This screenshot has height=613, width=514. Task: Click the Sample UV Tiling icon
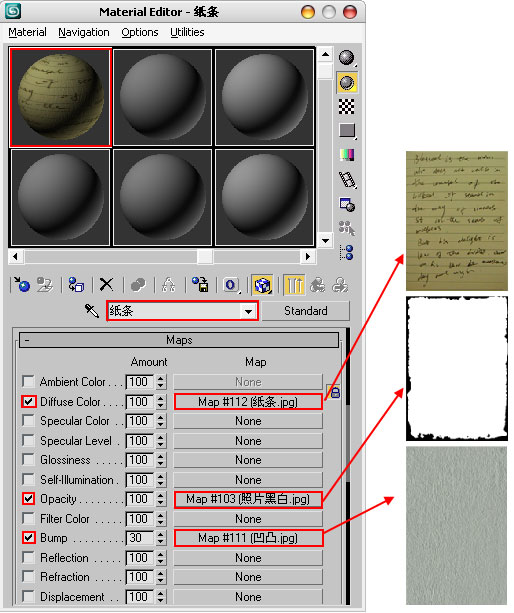pyautogui.click(x=347, y=130)
